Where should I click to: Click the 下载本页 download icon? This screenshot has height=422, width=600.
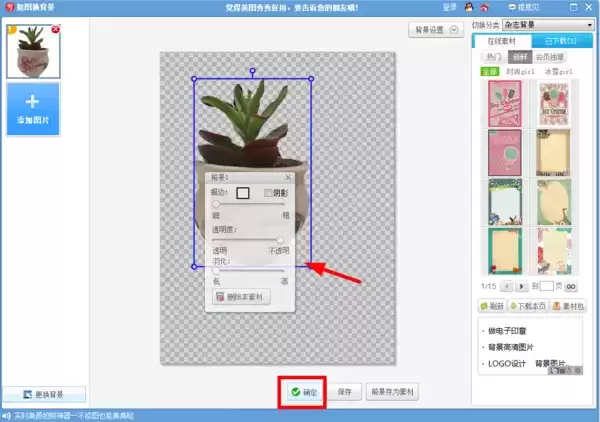[514, 306]
